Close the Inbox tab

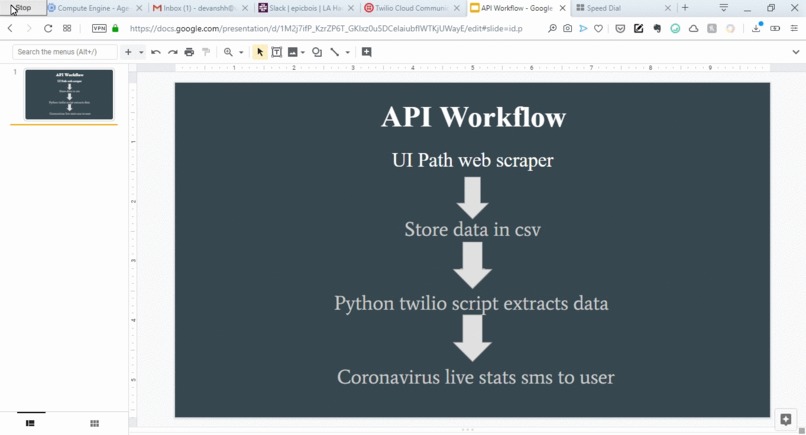click(x=245, y=8)
